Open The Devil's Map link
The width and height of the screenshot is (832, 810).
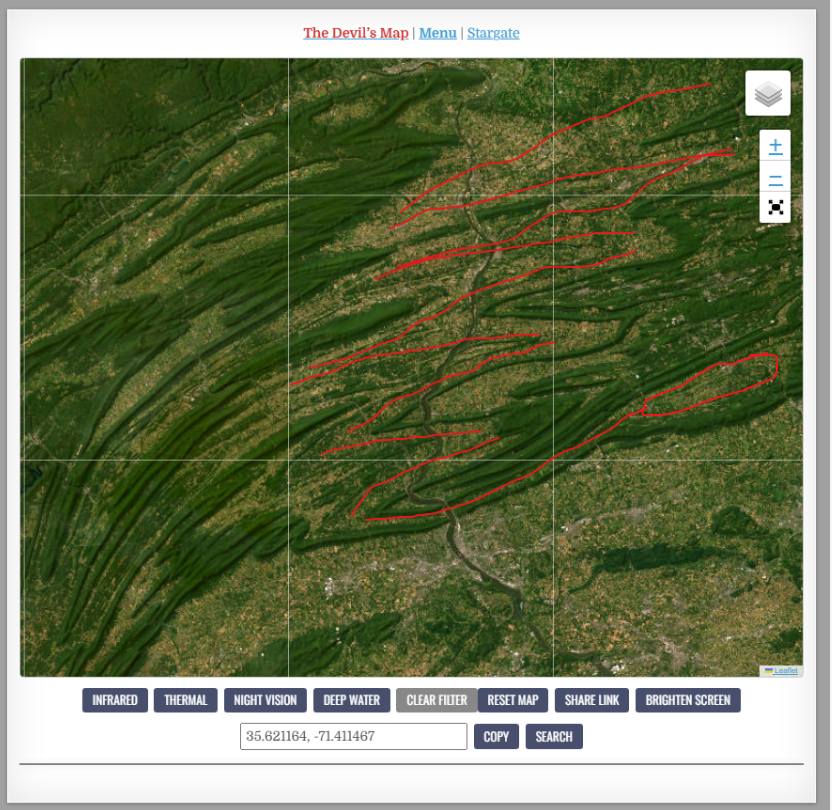356,33
